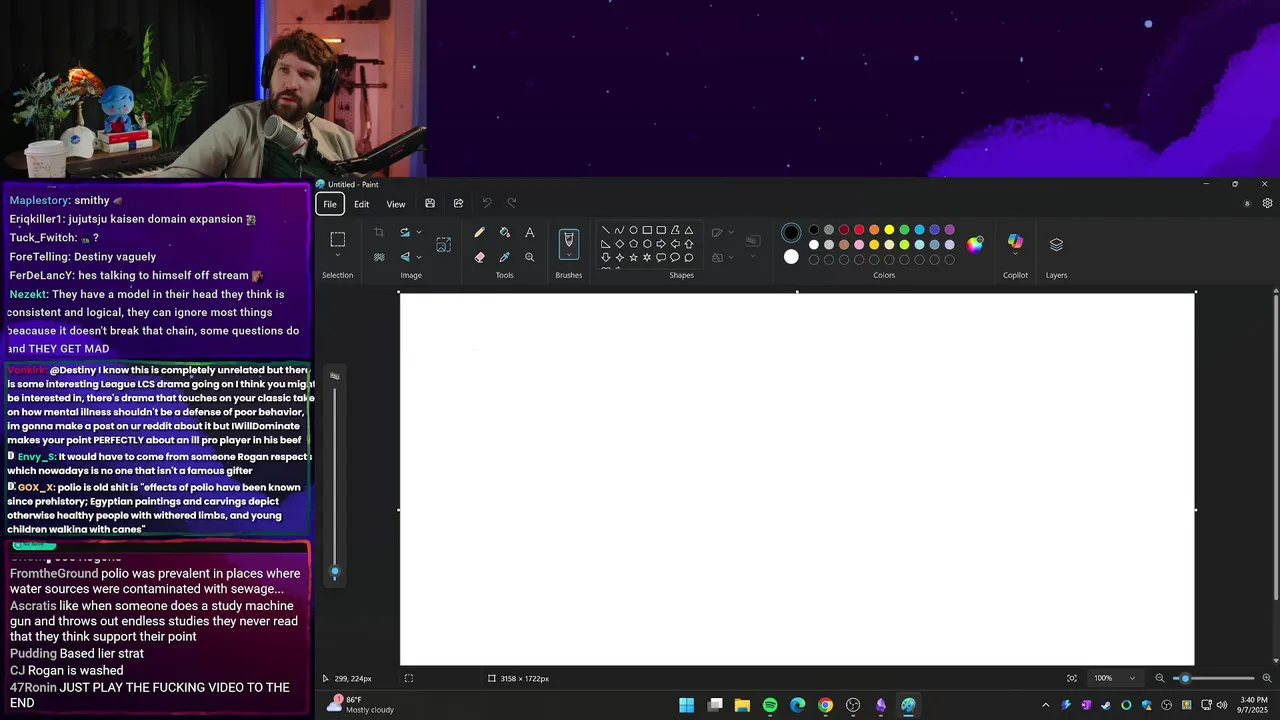The image size is (1280, 720).
Task: Select the Pencil tool in Paint
Action: [479, 233]
